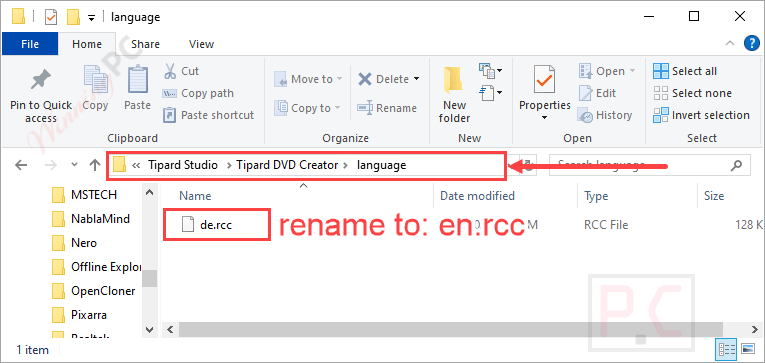
Task: Click Paste shortcut in ribbon
Action: pos(208,115)
